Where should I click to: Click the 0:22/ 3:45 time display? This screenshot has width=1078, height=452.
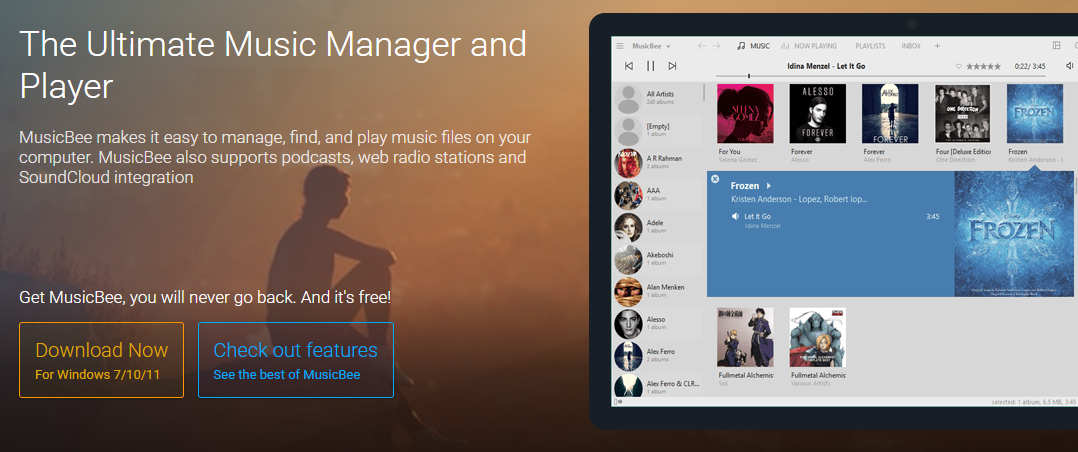click(1030, 66)
